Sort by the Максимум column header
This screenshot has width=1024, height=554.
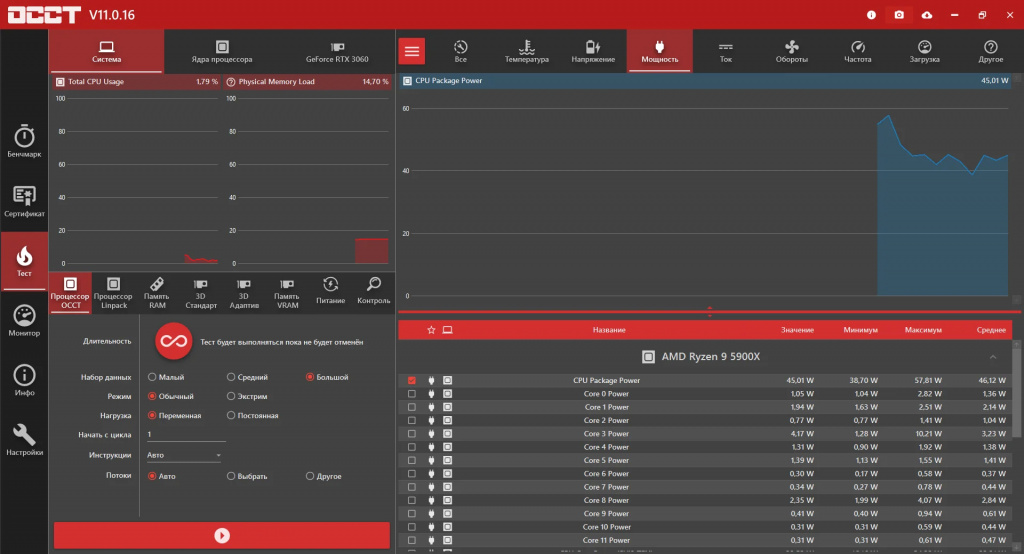(x=923, y=330)
